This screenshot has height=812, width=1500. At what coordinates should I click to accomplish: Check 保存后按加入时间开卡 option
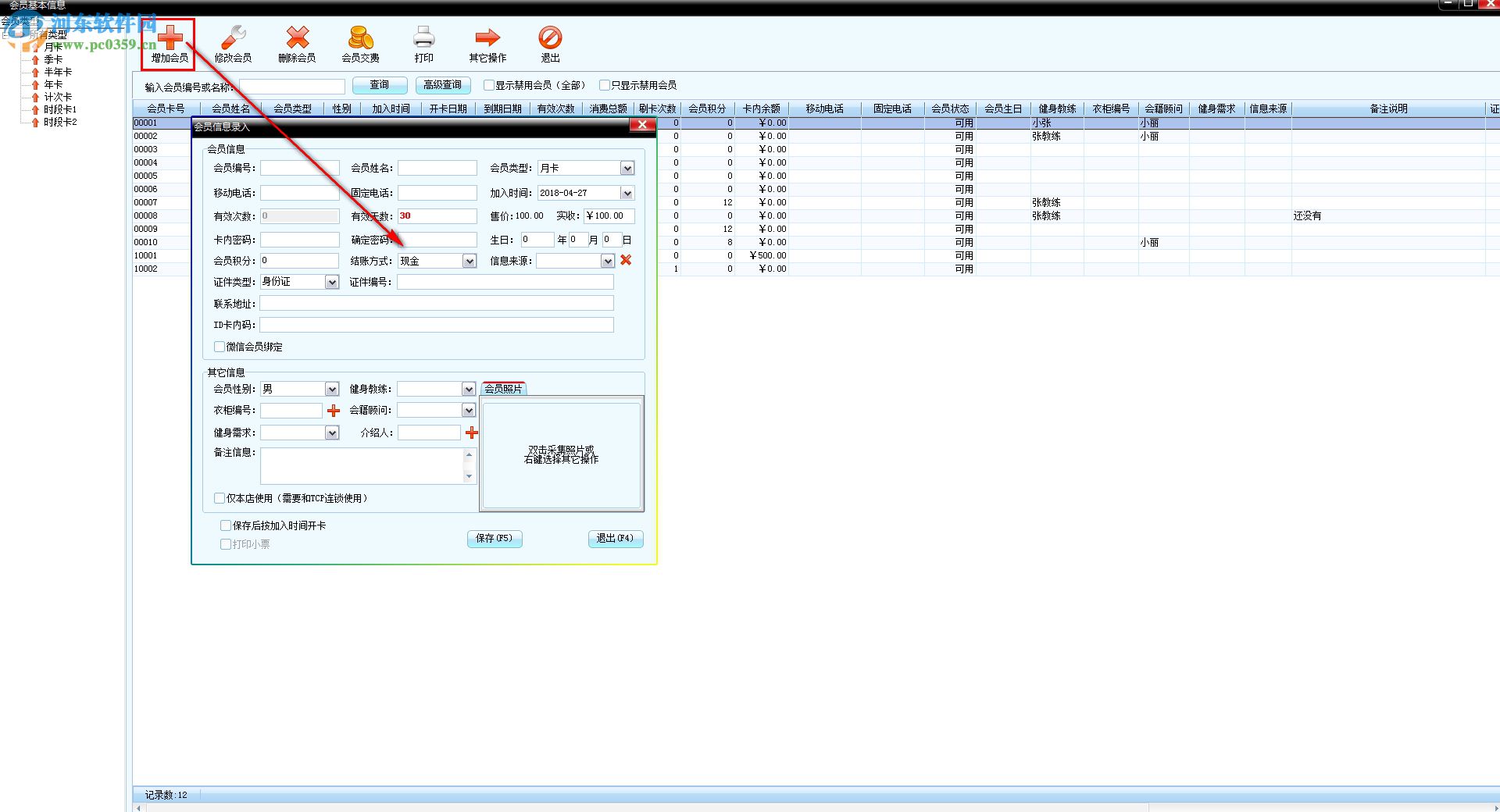tap(226, 525)
